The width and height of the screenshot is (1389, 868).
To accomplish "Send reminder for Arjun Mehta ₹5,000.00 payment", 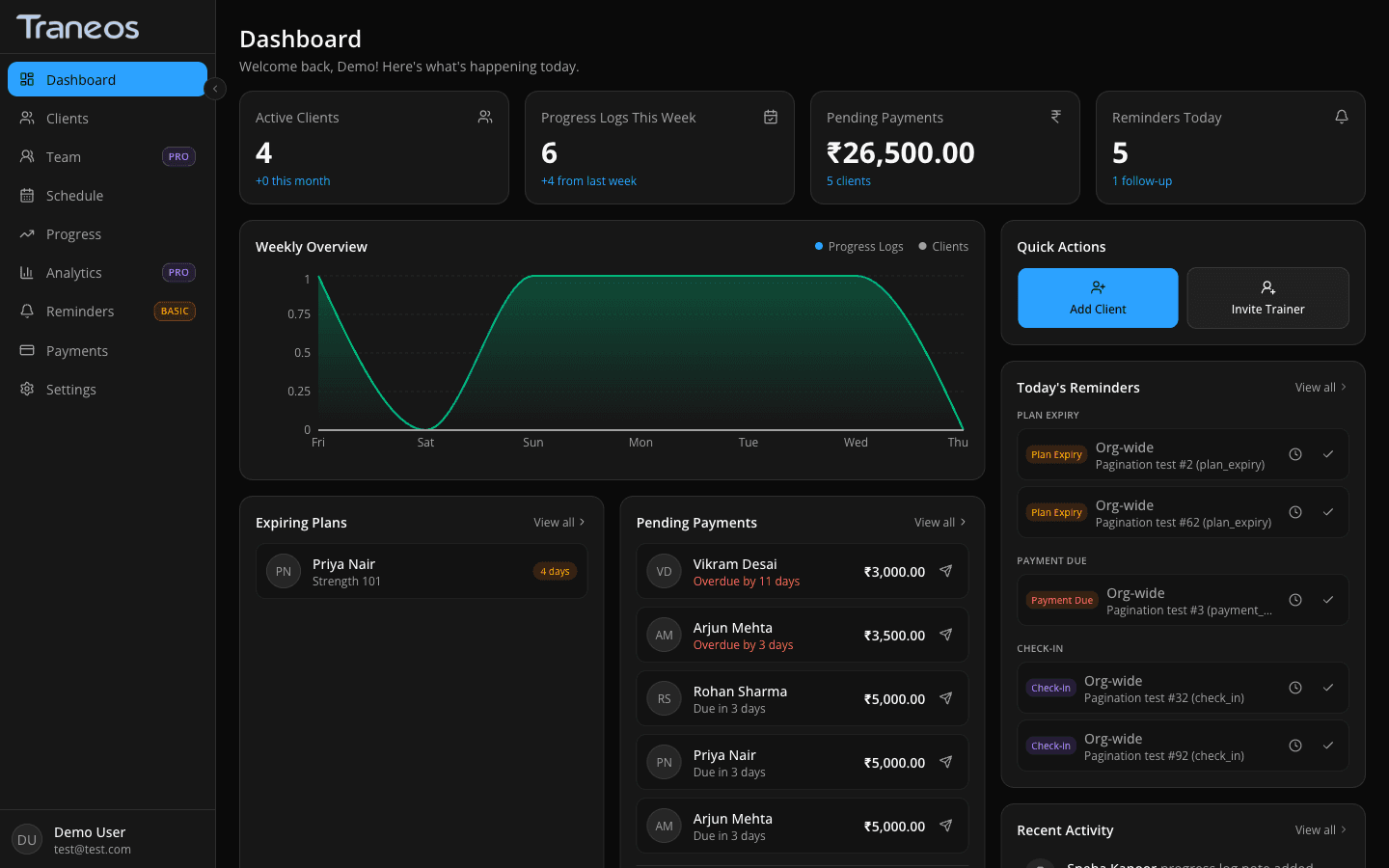I will point(946,826).
